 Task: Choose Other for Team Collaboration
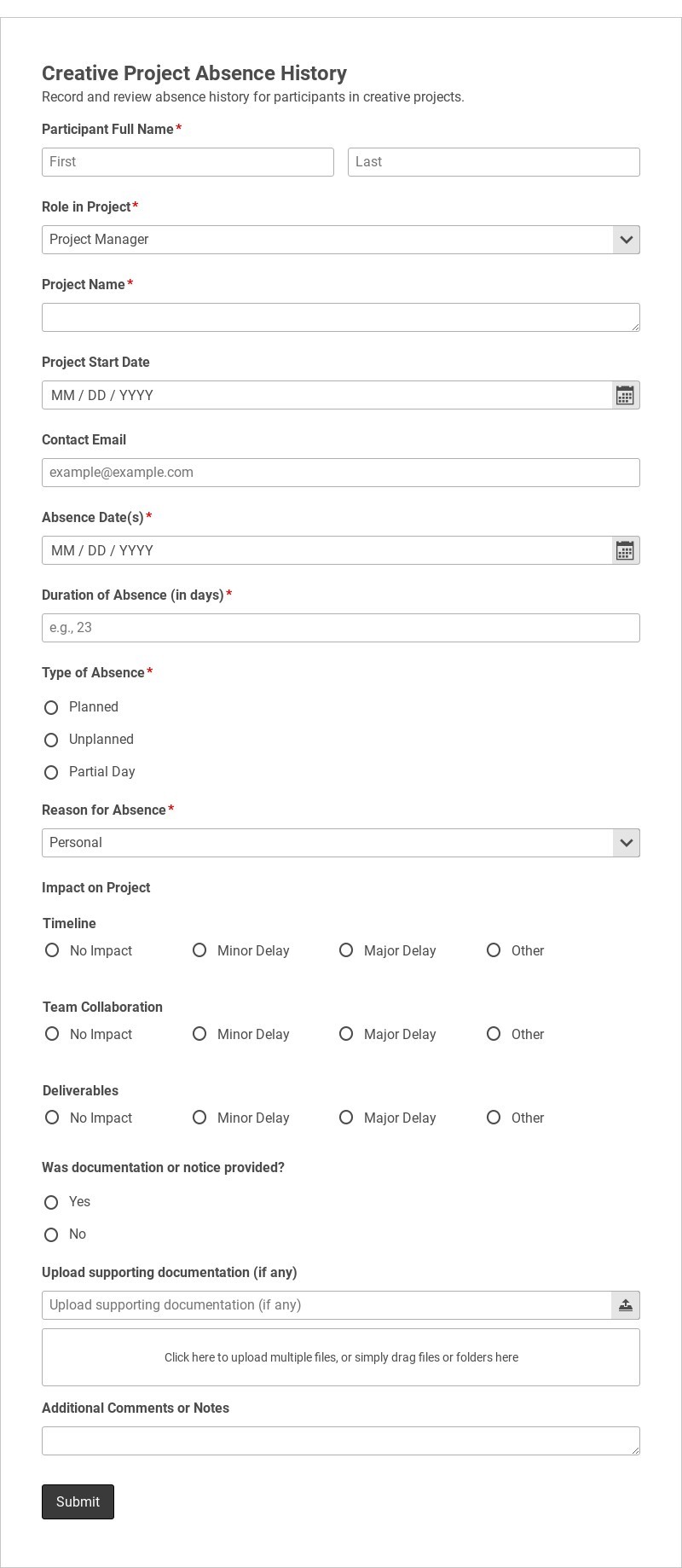coord(494,1034)
